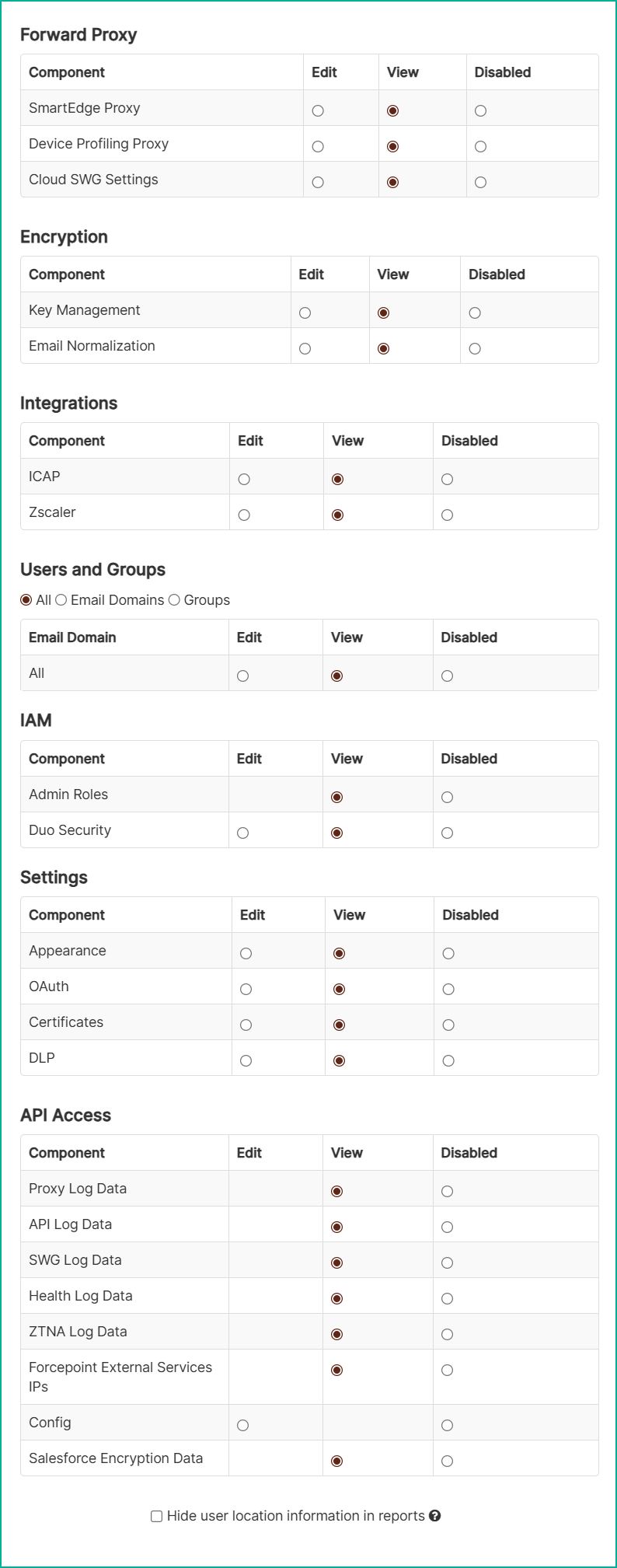The height and width of the screenshot is (1568, 617).
Task: Enable Edit for Cloud SWG Settings
Action: (318, 183)
